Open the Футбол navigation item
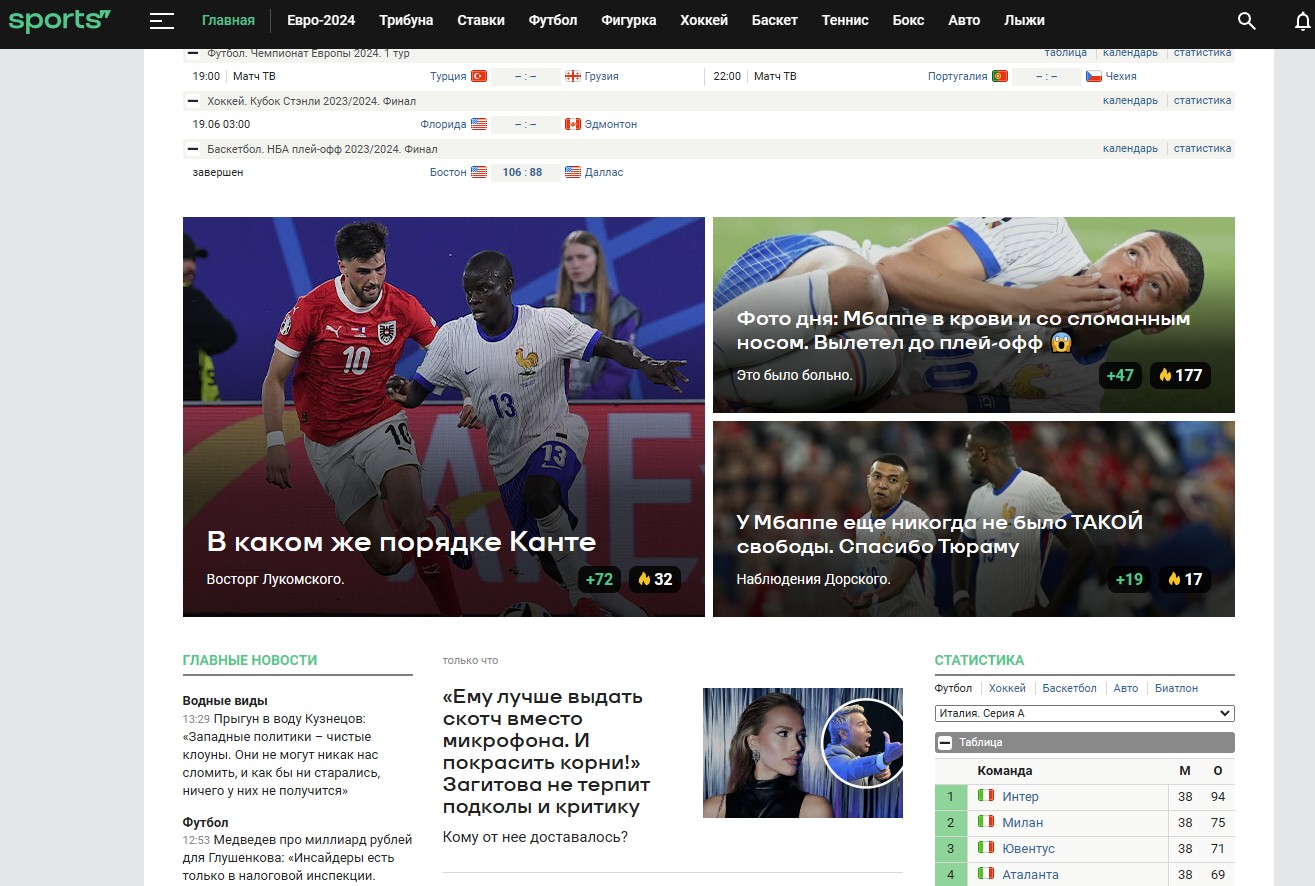The height and width of the screenshot is (886, 1315). coord(553,20)
